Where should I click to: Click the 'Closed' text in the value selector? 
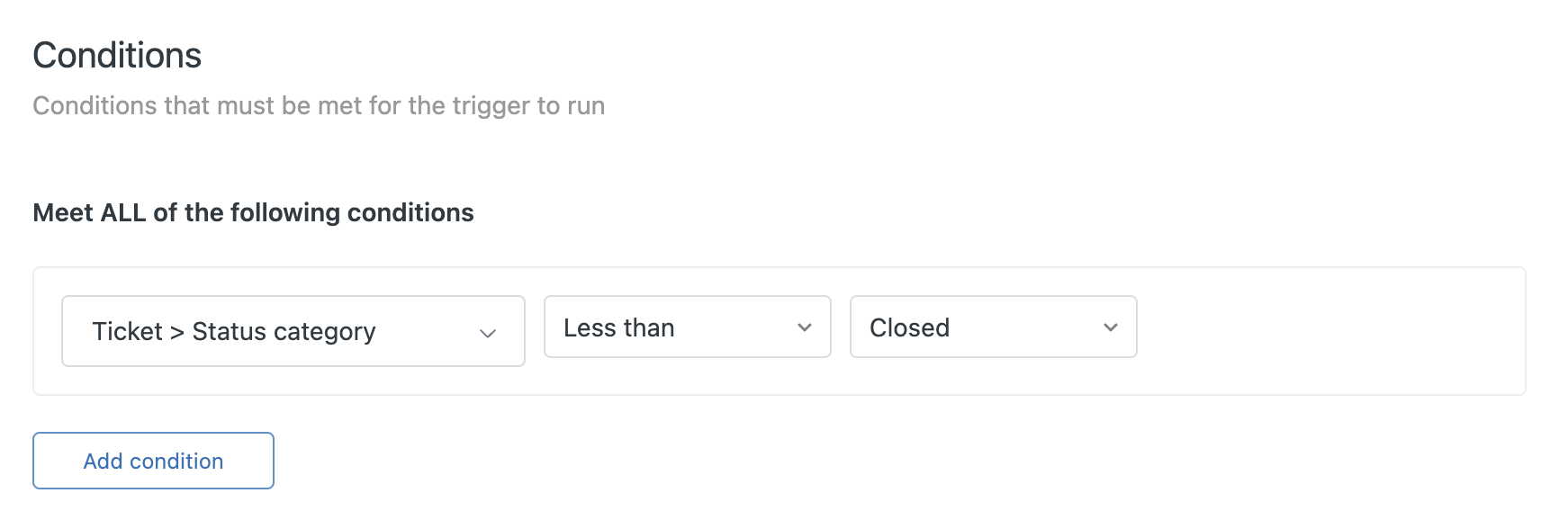click(x=909, y=327)
